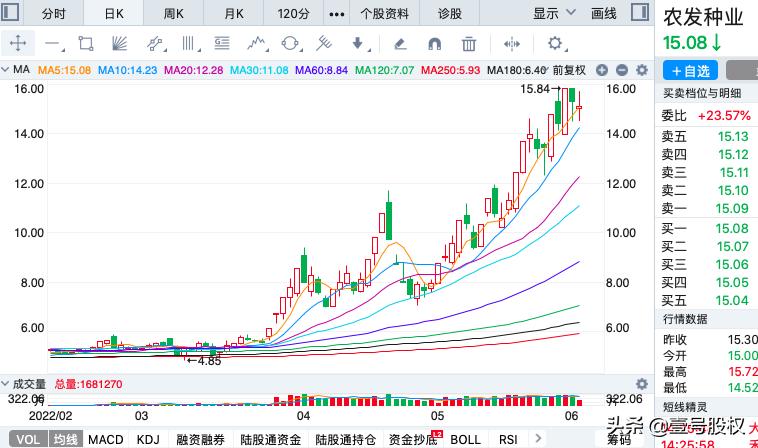Screen dimensions: 758x448
Task: Switch to 周K weekly chart tab
Action: pyautogui.click(x=174, y=14)
